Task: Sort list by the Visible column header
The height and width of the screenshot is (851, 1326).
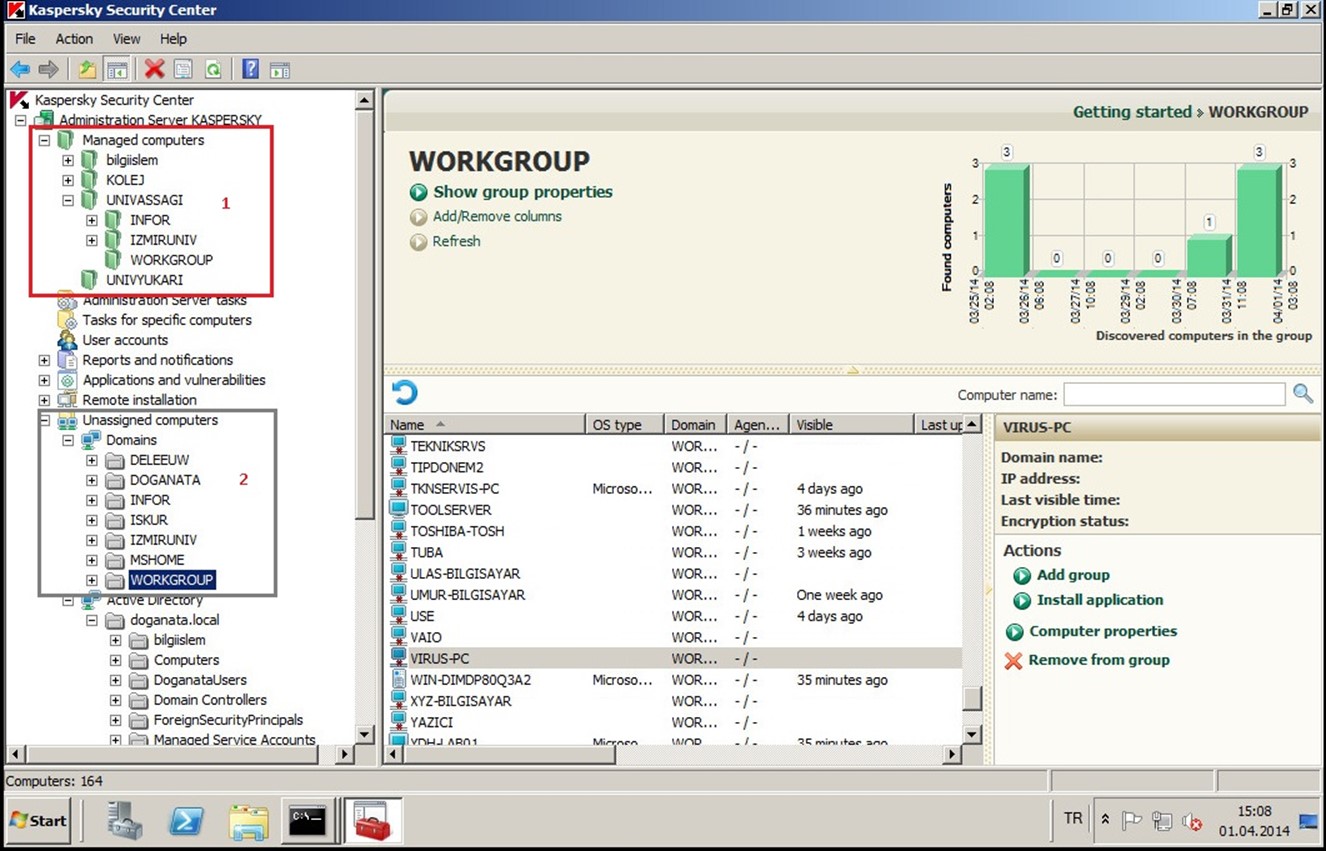Action: pyautogui.click(x=852, y=425)
